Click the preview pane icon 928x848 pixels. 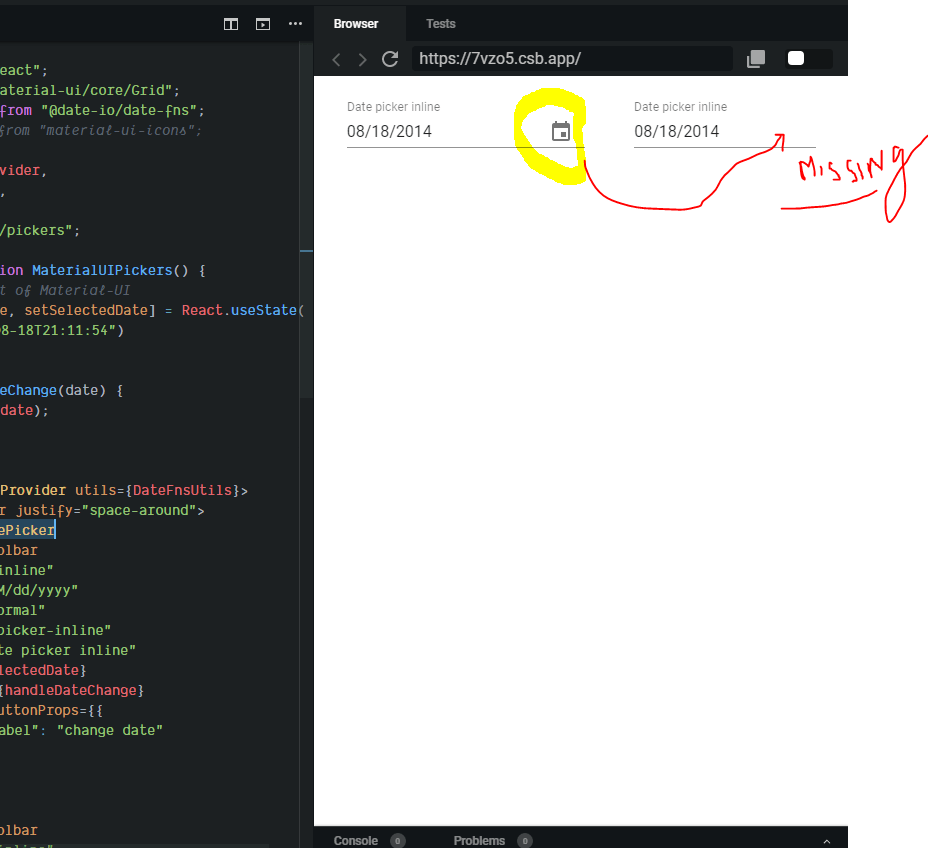coord(263,24)
